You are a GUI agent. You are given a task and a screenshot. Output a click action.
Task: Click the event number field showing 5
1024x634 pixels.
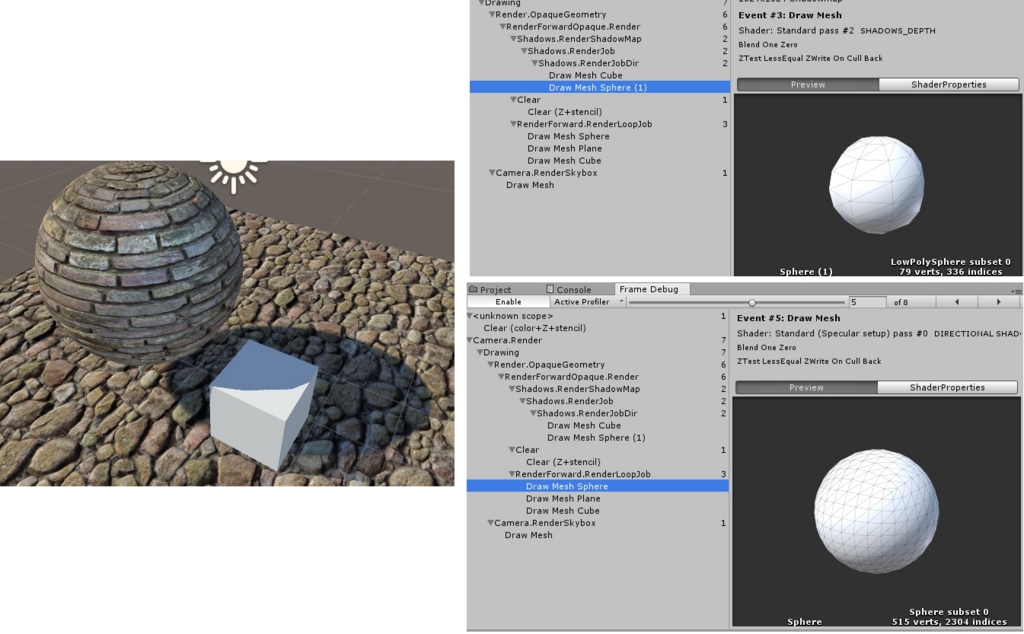point(867,302)
